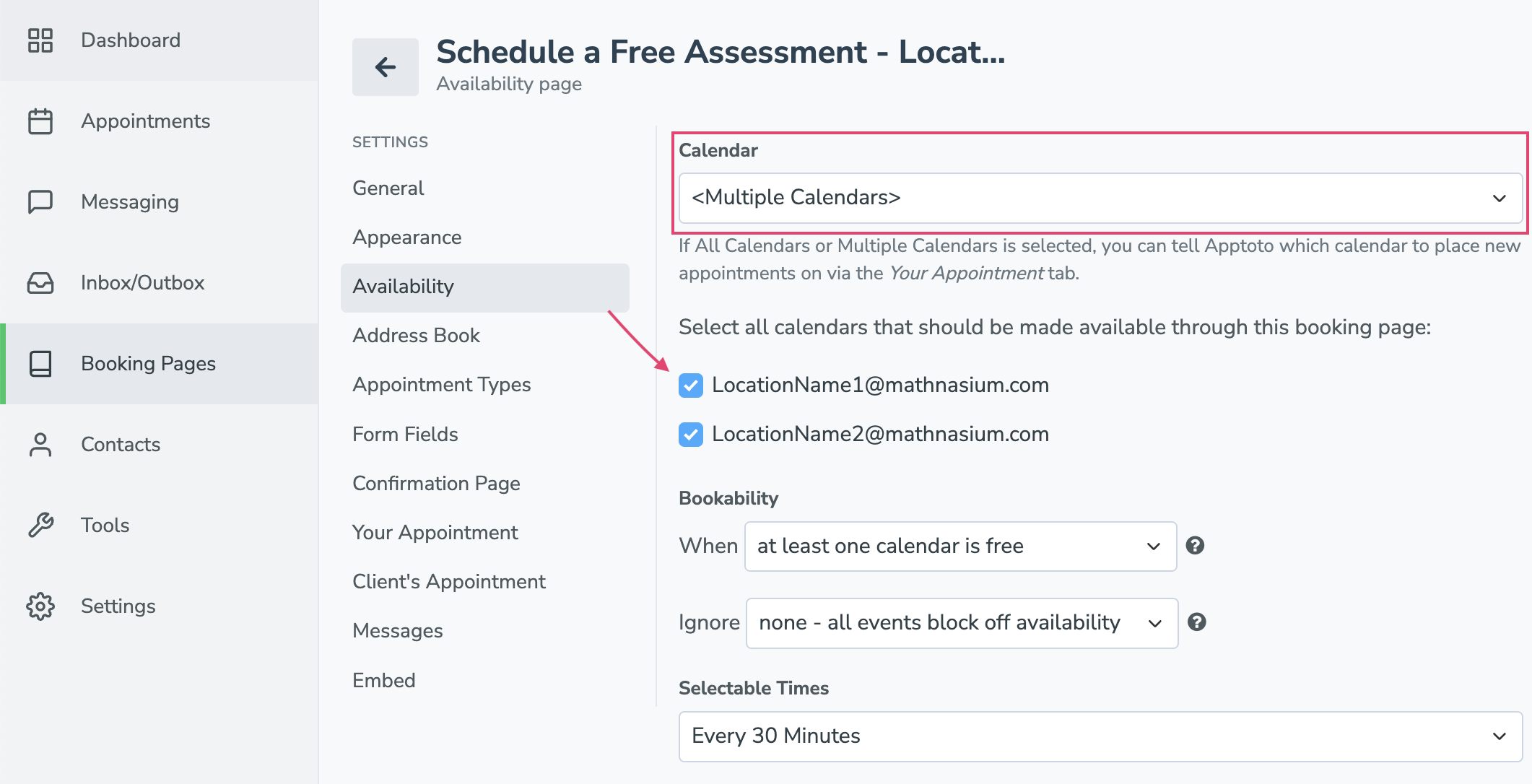Viewport: 1532px width, 784px height.
Task: Open Address Book settings section
Action: point(416,336)
